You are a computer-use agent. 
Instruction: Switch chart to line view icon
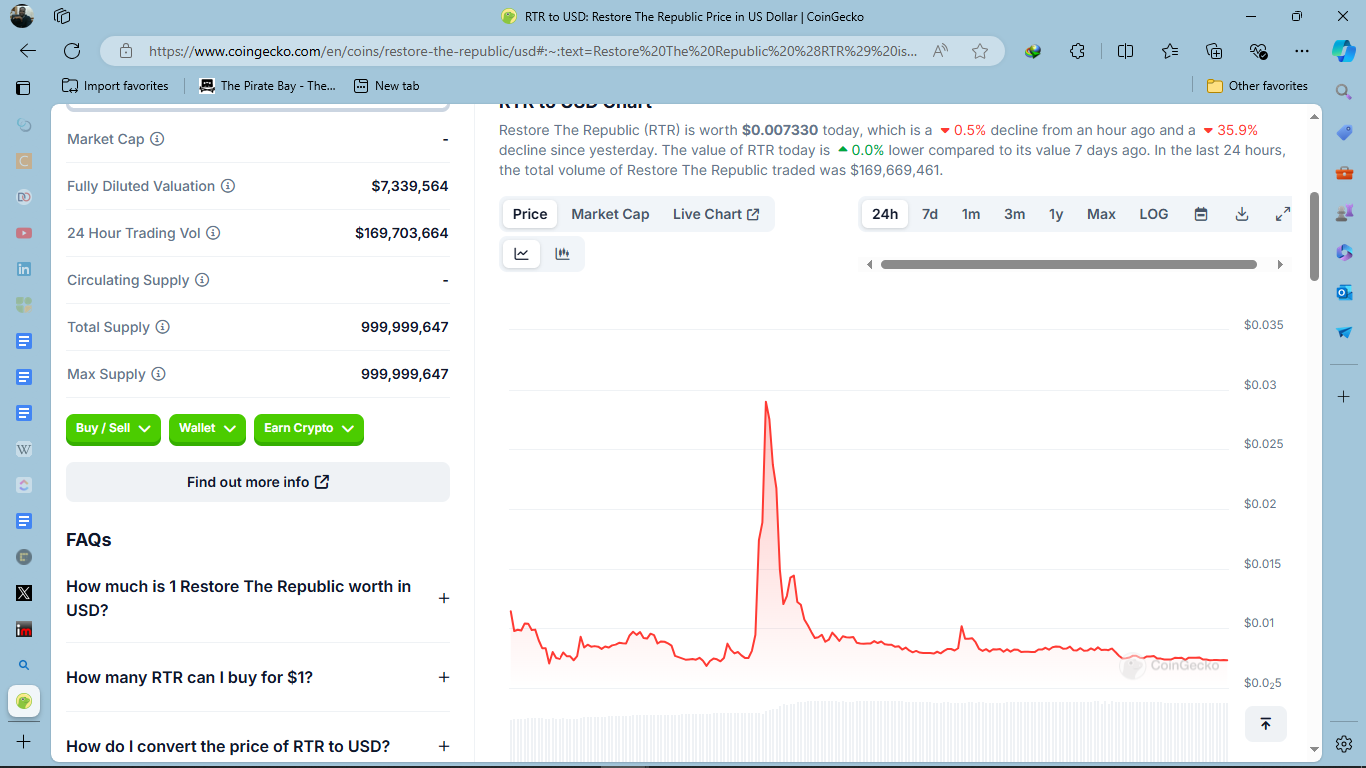(x=521, y=254)
